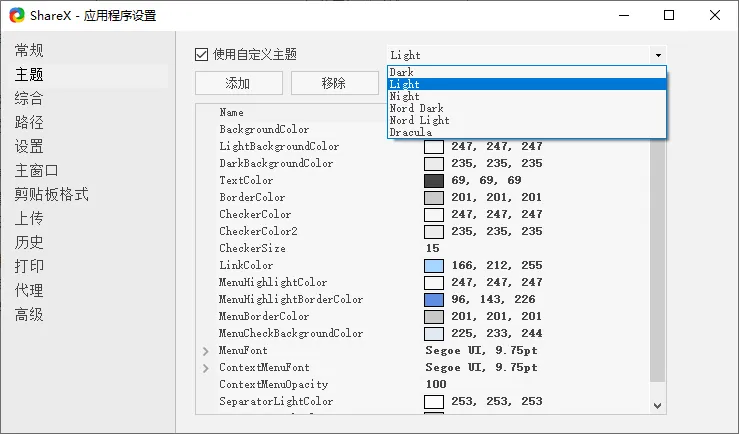Click the MenuCheckBackgroundColor value 225, 233, 244
Image resolution: width=739 pixels, height=434 pixels.
coord(497,333)
